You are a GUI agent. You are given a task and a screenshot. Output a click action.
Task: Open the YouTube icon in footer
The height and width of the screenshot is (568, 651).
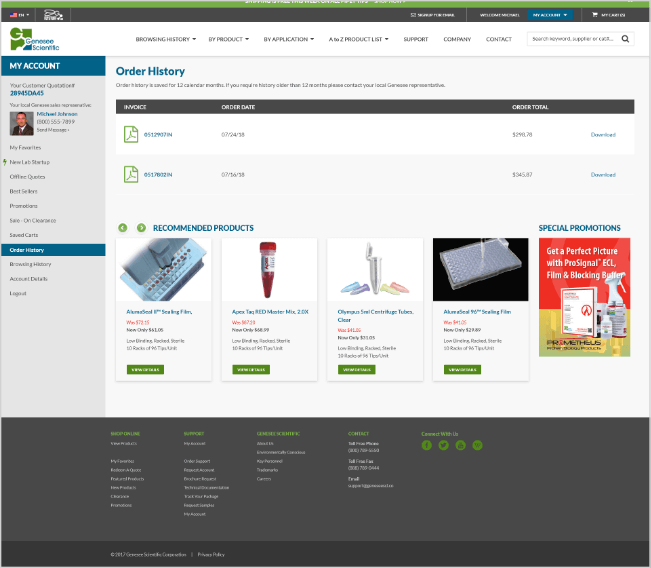(x=460, y=445)
